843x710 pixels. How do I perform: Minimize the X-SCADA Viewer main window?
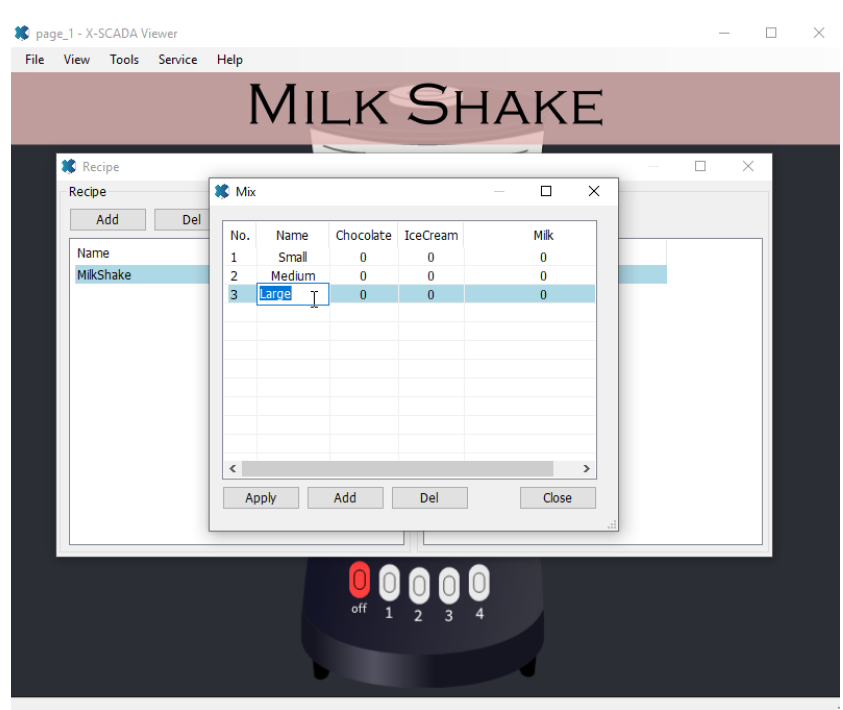(x=724, y=33)
